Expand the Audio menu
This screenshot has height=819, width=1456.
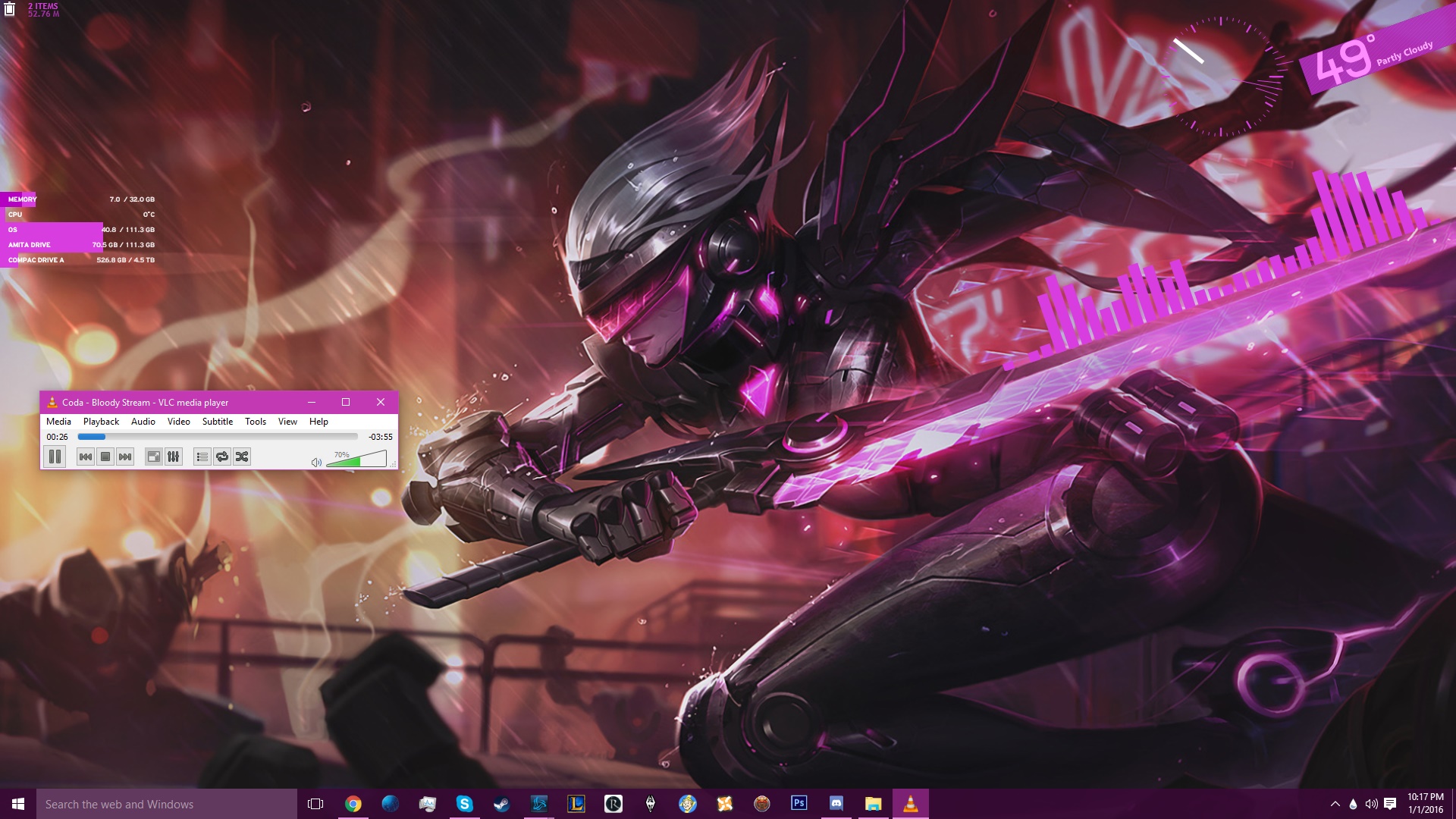pyautogui.click(x=143, y=422)
